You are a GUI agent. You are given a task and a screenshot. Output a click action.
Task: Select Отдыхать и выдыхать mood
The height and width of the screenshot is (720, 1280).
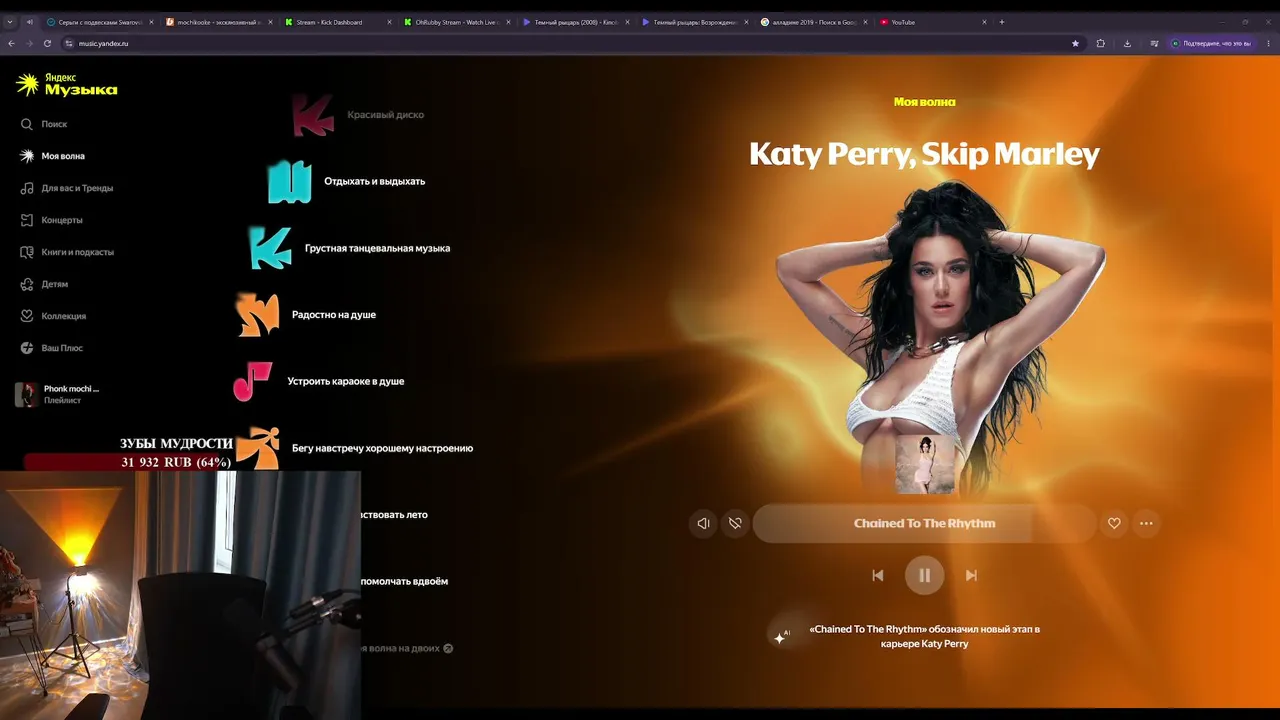click(374, 182)
